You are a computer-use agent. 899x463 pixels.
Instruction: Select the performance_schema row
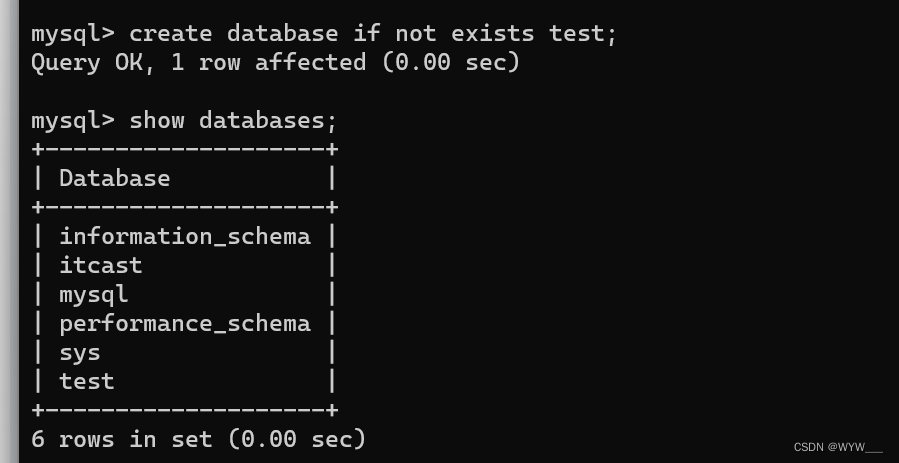pyautogui.click(x=184, y=323)
